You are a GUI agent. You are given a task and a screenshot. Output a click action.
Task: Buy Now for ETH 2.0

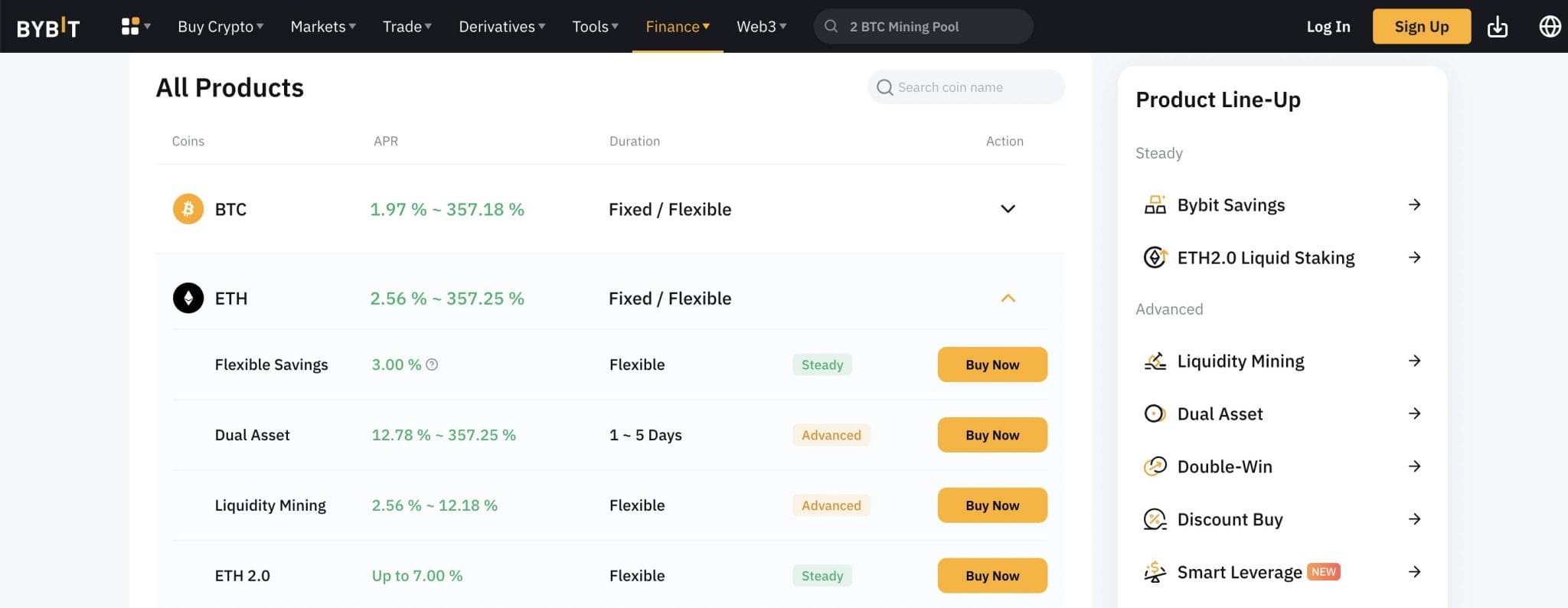[992, 577]
